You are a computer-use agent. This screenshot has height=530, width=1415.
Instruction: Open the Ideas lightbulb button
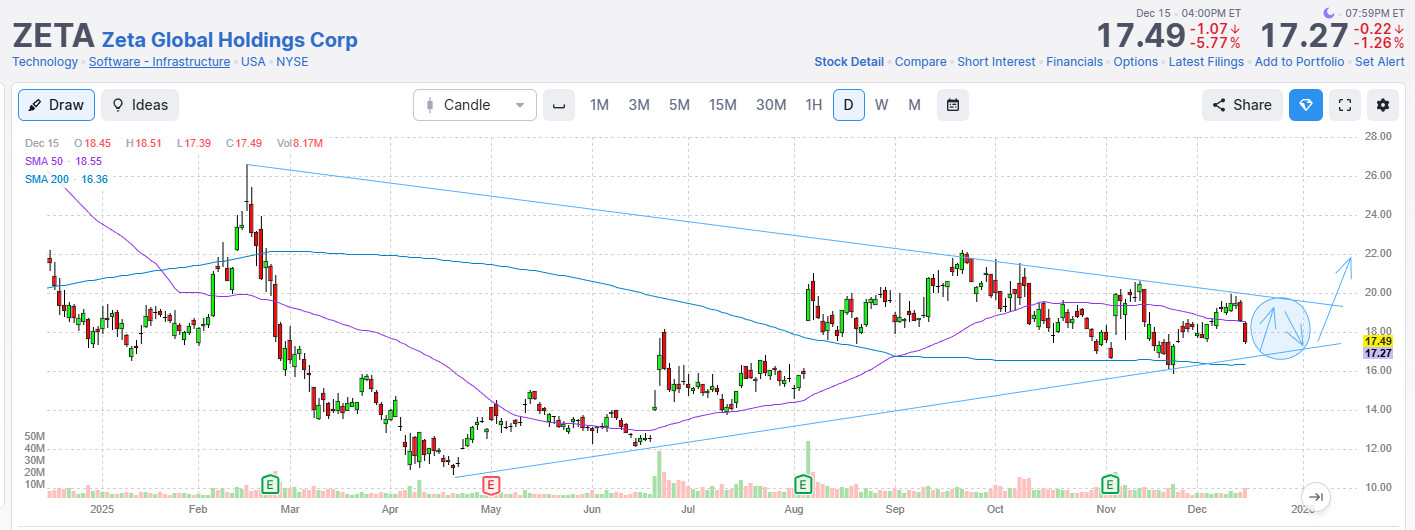(140, 105)
